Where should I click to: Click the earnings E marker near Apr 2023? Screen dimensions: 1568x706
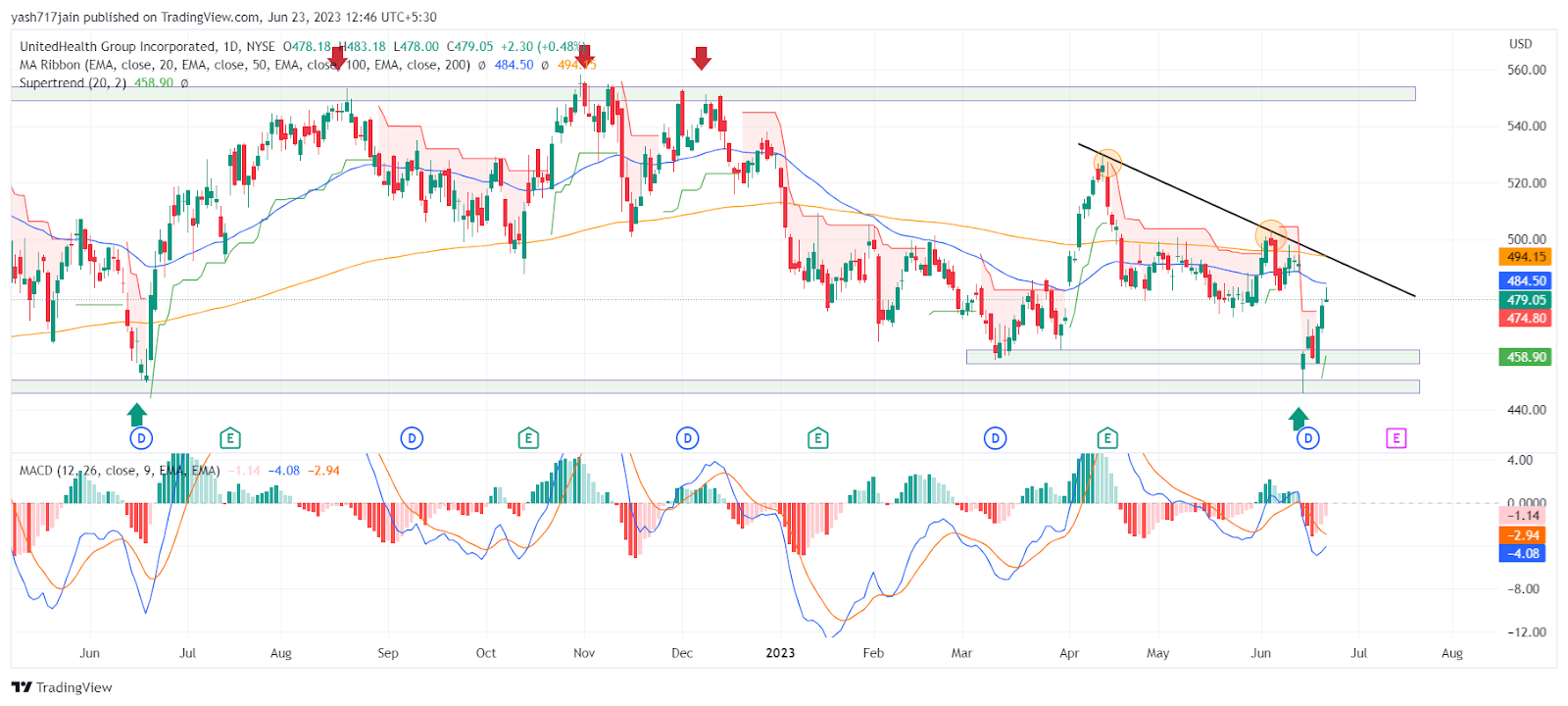(x=1107, y=438)
